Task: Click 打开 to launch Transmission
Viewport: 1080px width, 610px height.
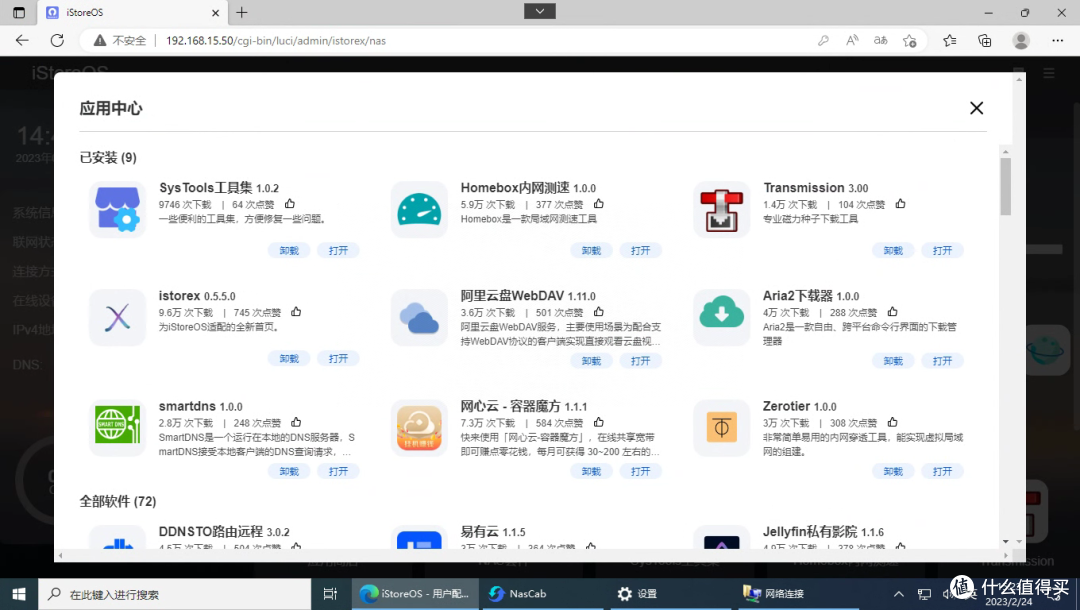Action: click(x=942, y=250)
